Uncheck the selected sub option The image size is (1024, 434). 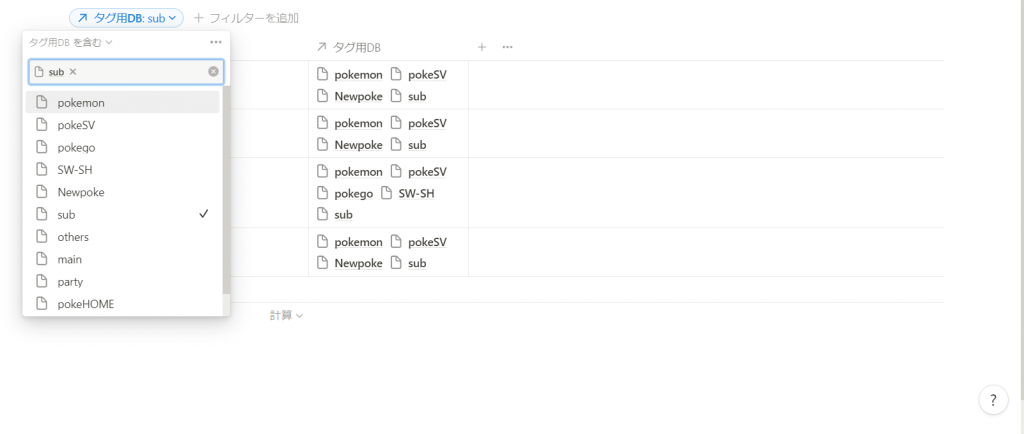coord(122,214)
